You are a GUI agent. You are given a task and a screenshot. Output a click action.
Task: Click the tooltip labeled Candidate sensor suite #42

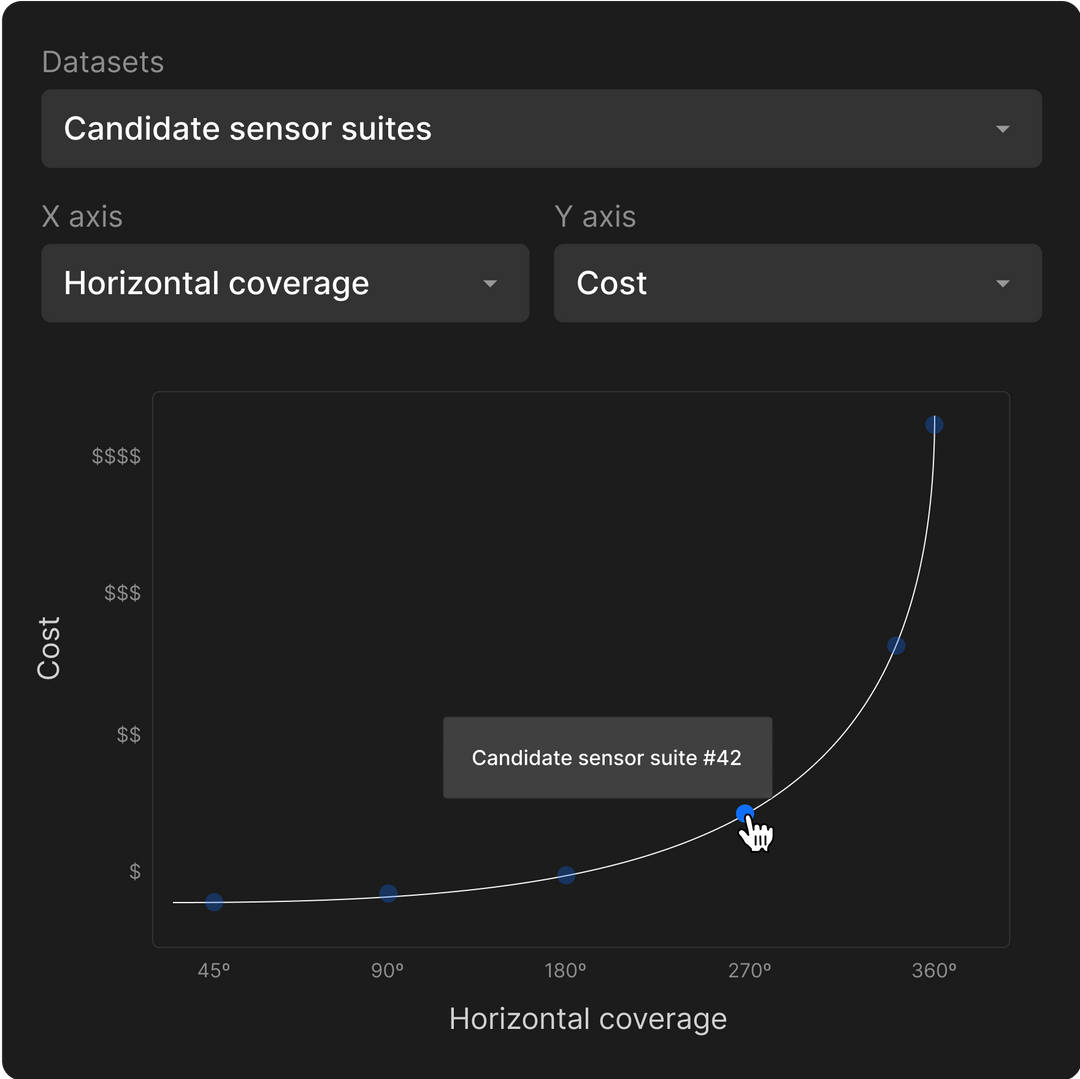(x=607, y=758)
